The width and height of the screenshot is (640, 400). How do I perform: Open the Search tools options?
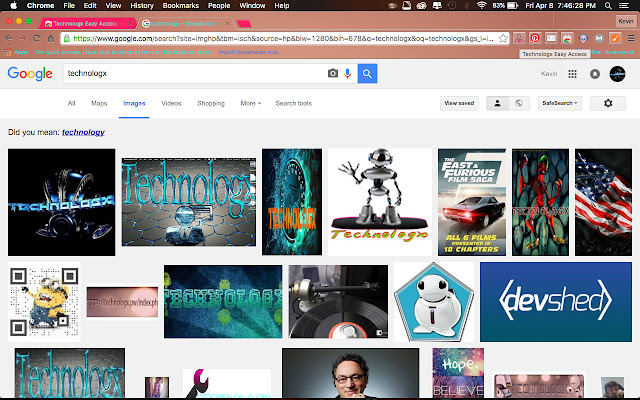[293, 103]
